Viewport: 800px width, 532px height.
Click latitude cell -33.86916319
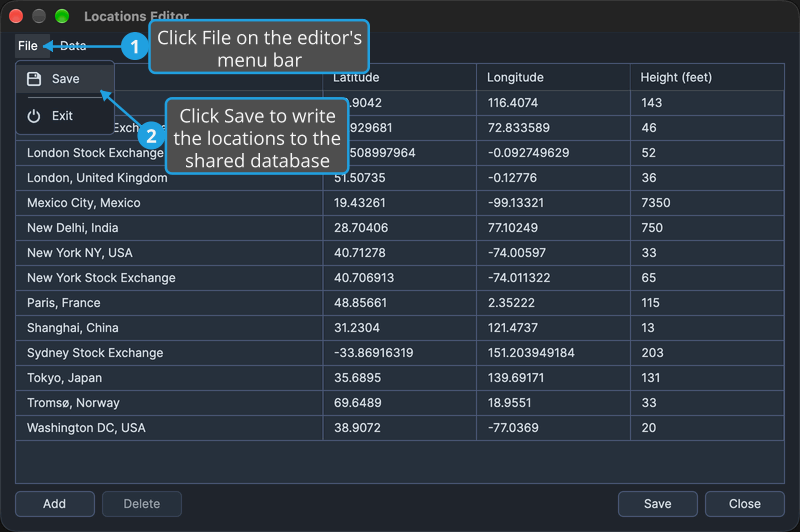click(399, 352)
